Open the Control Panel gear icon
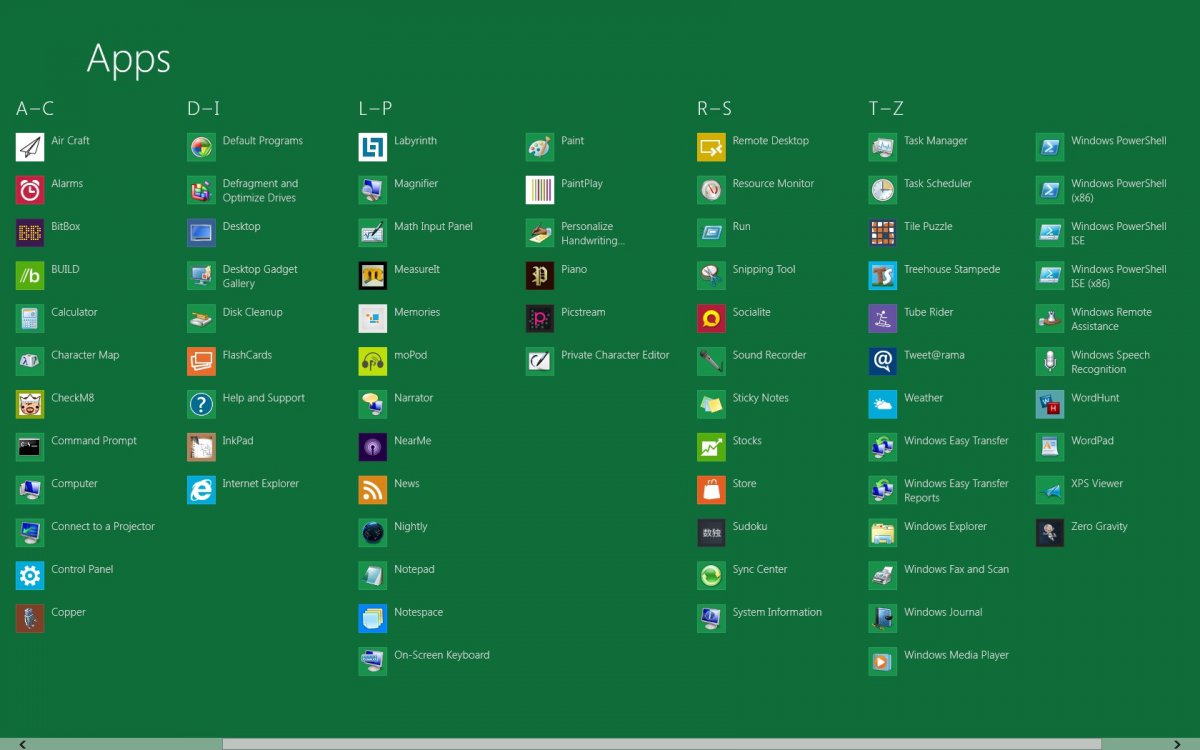Screen dimensions: 1200x750 pyautogui.click(x=30, y=576)
